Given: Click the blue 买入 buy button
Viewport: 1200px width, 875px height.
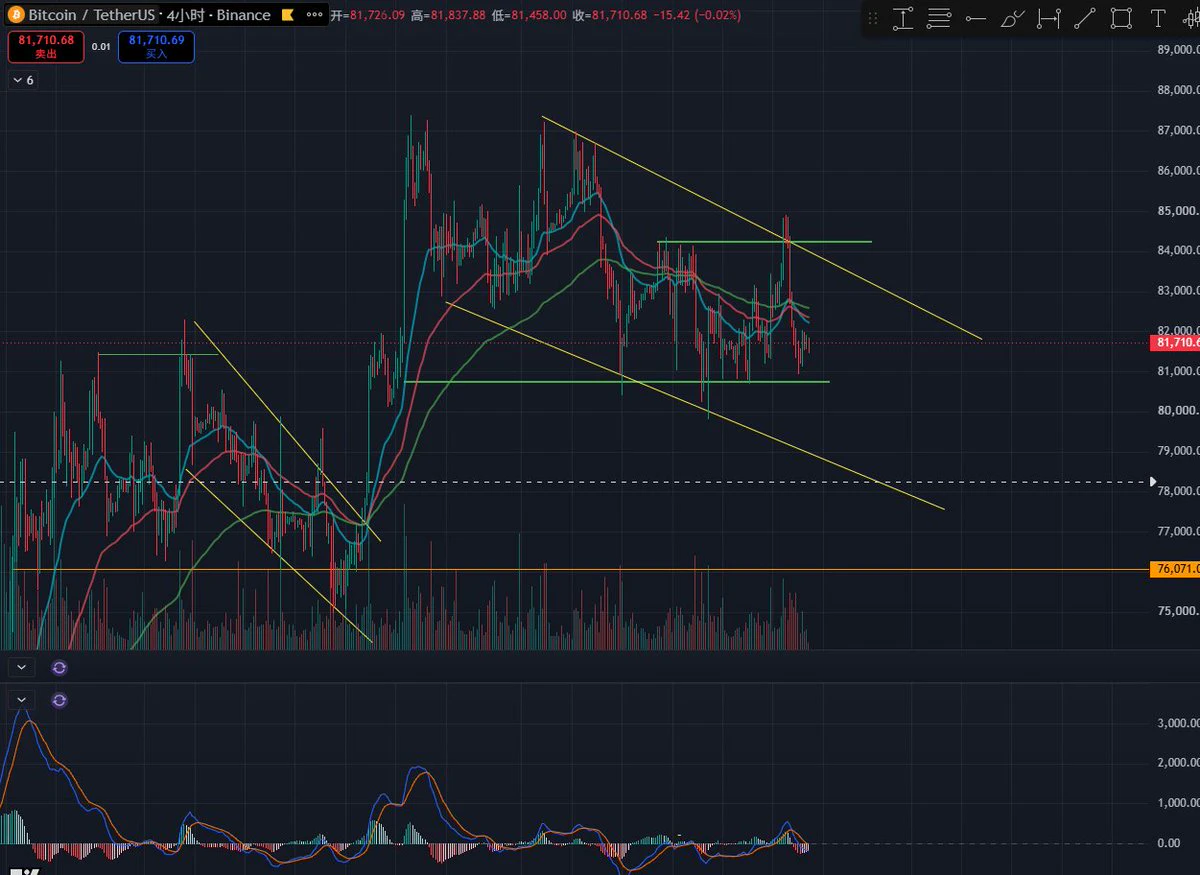Looking at the screenshot, I should 156,47.
